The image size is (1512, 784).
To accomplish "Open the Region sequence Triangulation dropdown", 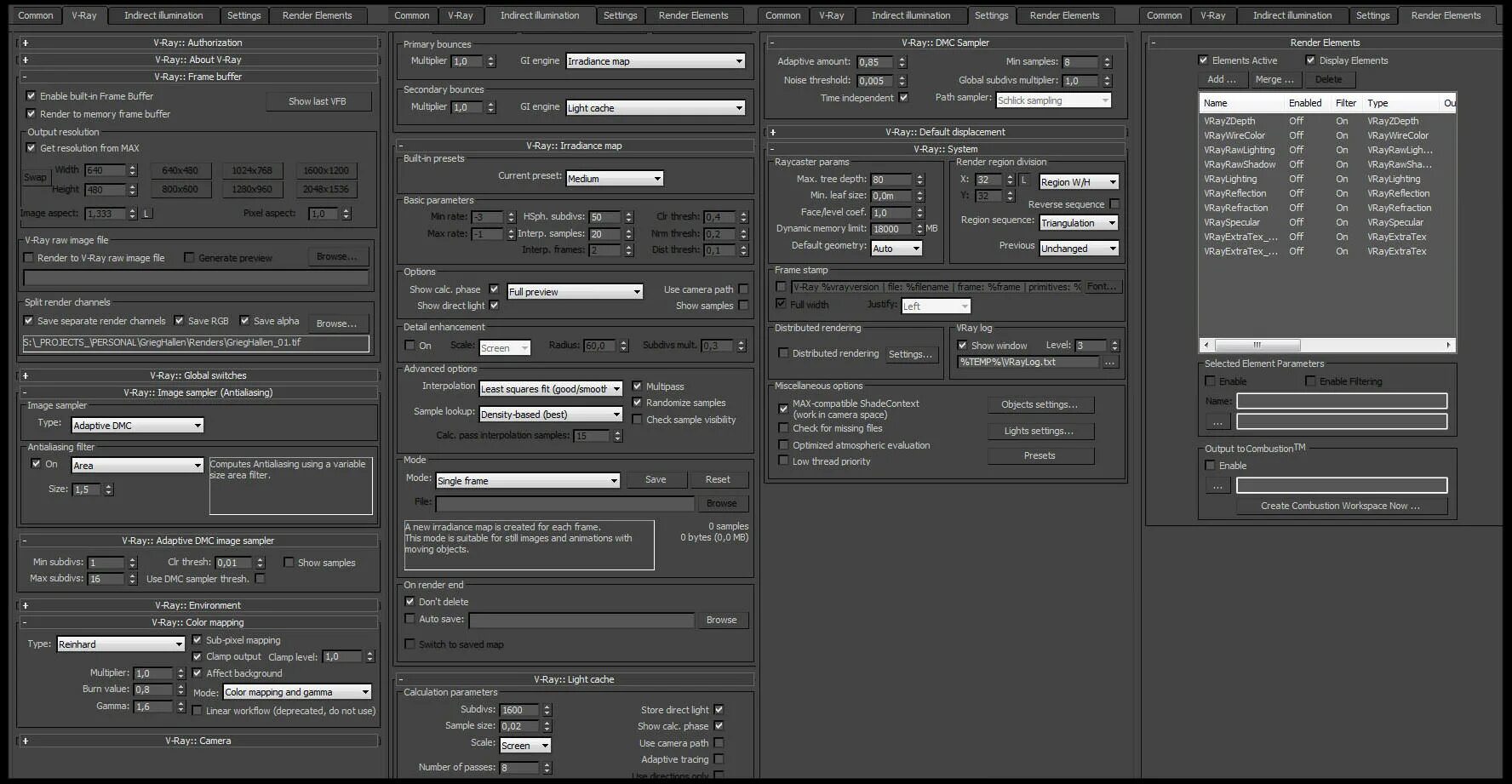I will coord(1079,223).
